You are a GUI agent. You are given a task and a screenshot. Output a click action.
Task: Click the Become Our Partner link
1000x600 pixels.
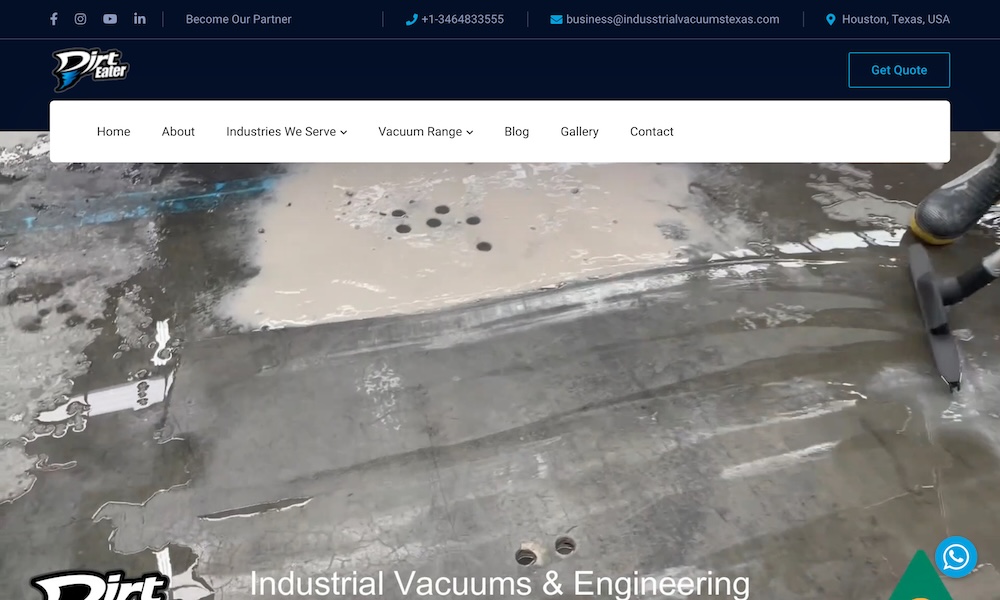point(239,19)
